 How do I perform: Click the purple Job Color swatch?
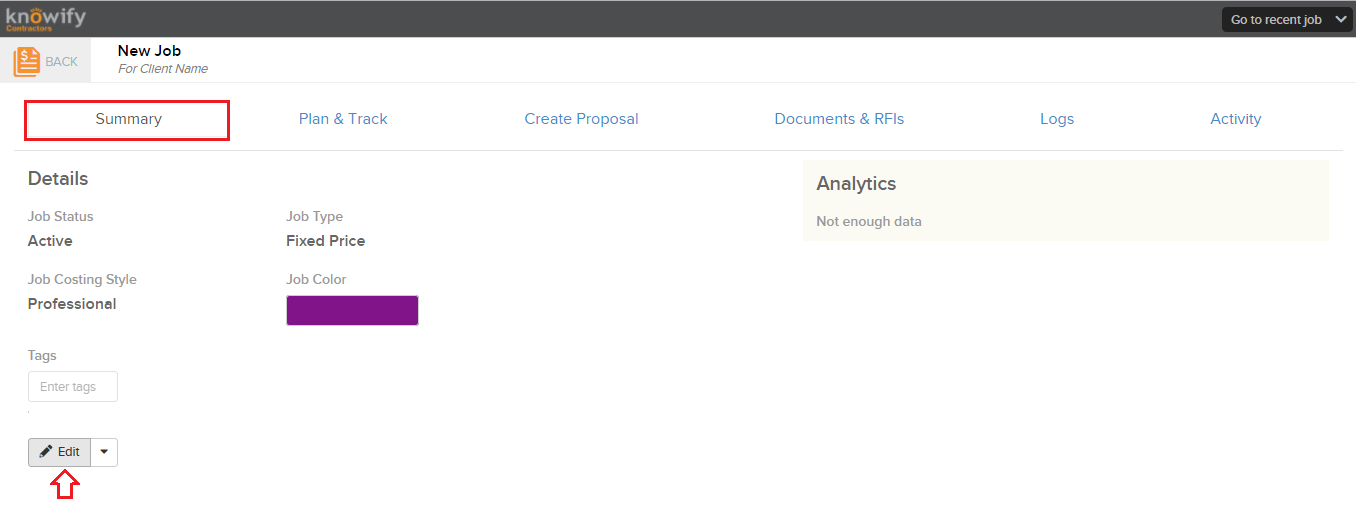coord(352,310)
